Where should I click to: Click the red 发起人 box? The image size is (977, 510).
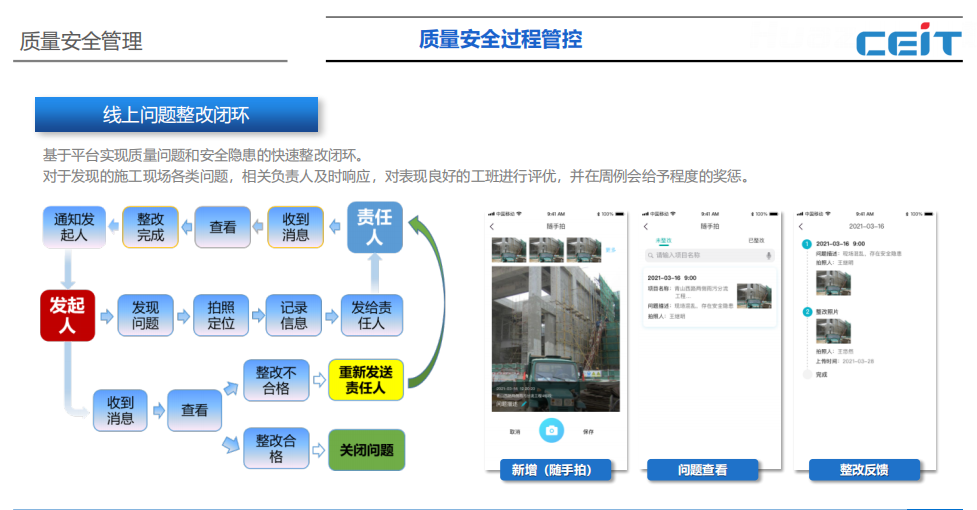(67, 316)
